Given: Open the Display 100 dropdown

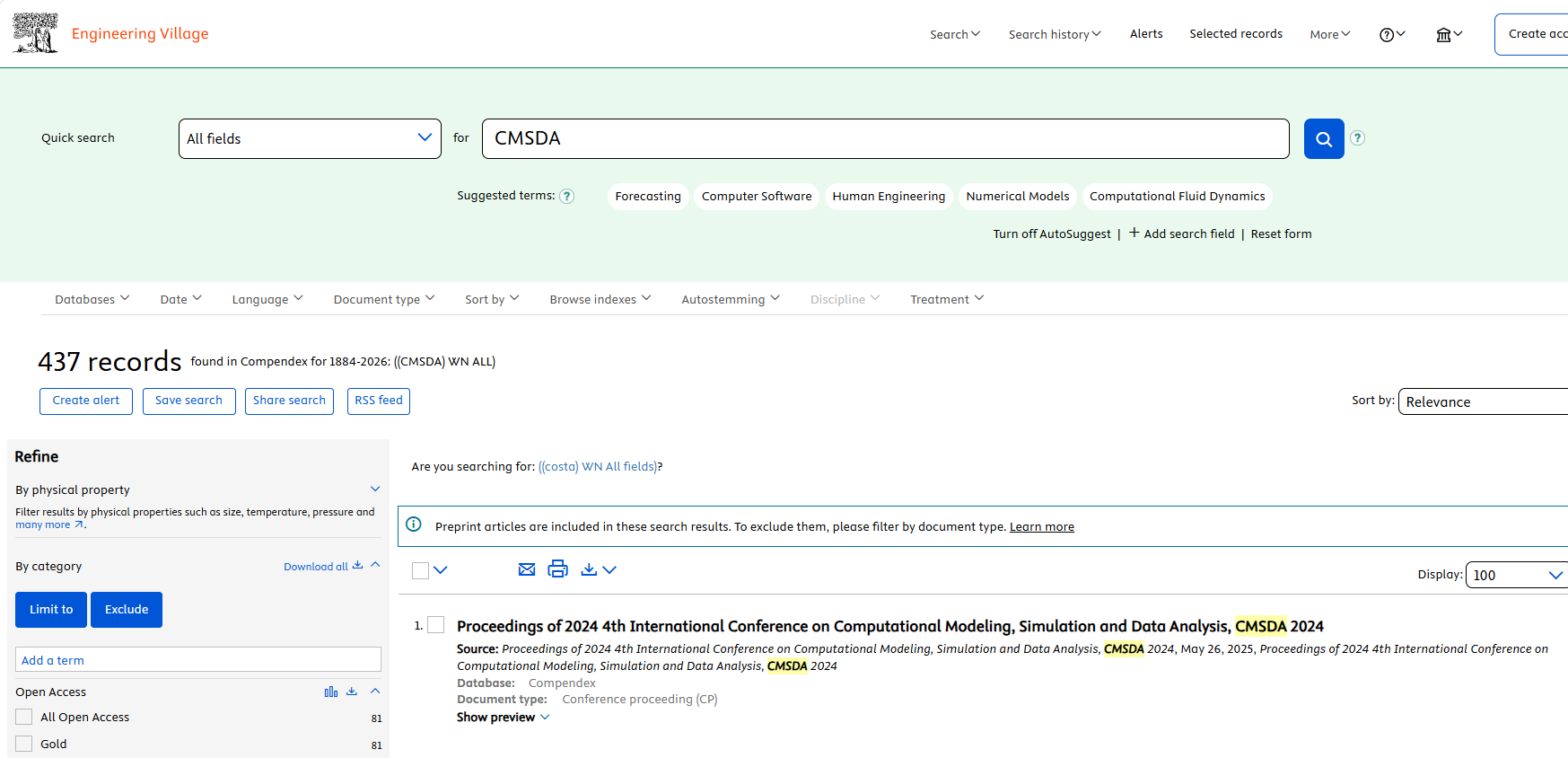Looking at the screenshot, I should click(x=1517, y=575).
